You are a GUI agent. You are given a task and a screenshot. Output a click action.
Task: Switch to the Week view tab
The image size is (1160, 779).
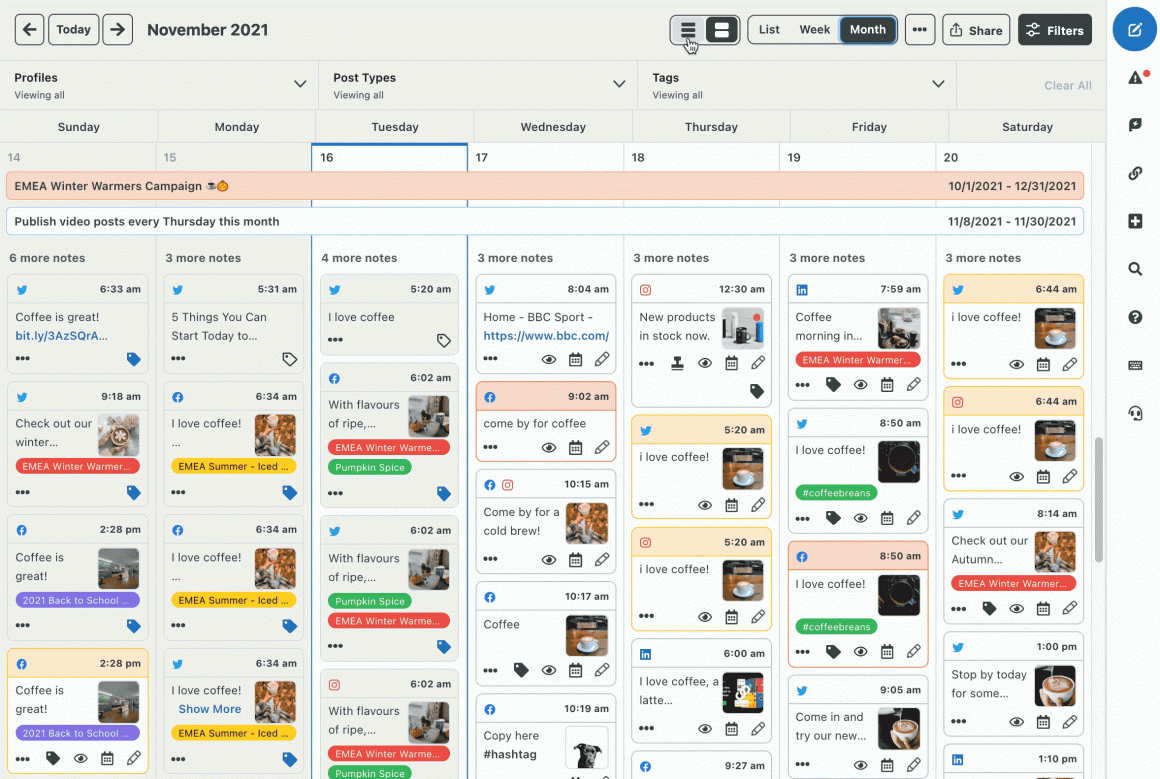pyautogui.click(x=814, y=30)
